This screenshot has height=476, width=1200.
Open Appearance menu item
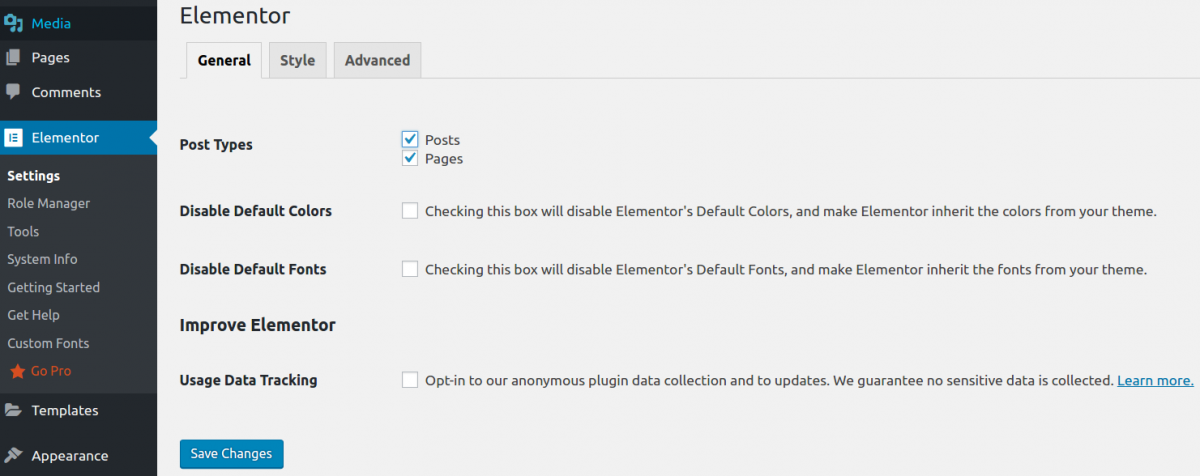tap(78, 455)
